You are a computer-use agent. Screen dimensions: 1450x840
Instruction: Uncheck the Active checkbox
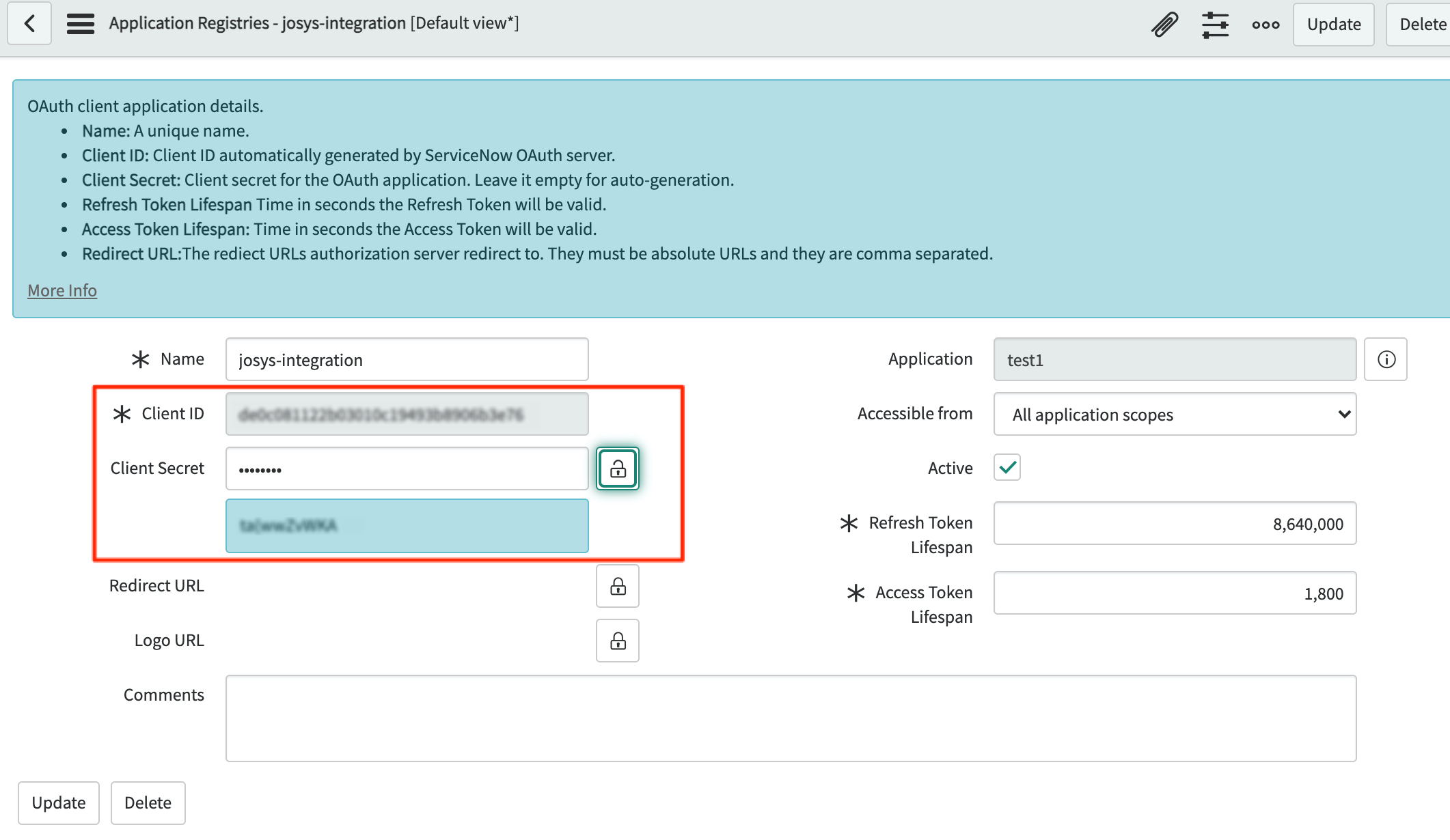pyautogui.click(x=1007, y=468)
